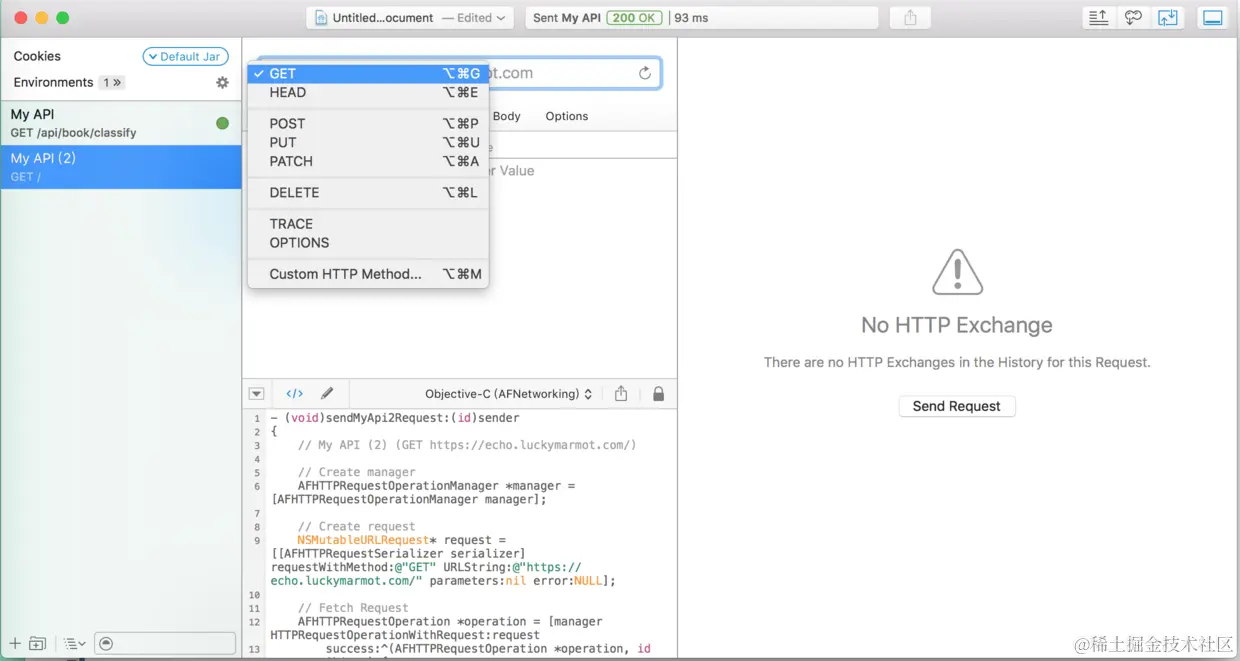Create a new group folder
Image resolution: width=1240 pixels, height=661 pixels.
(37, 643)
